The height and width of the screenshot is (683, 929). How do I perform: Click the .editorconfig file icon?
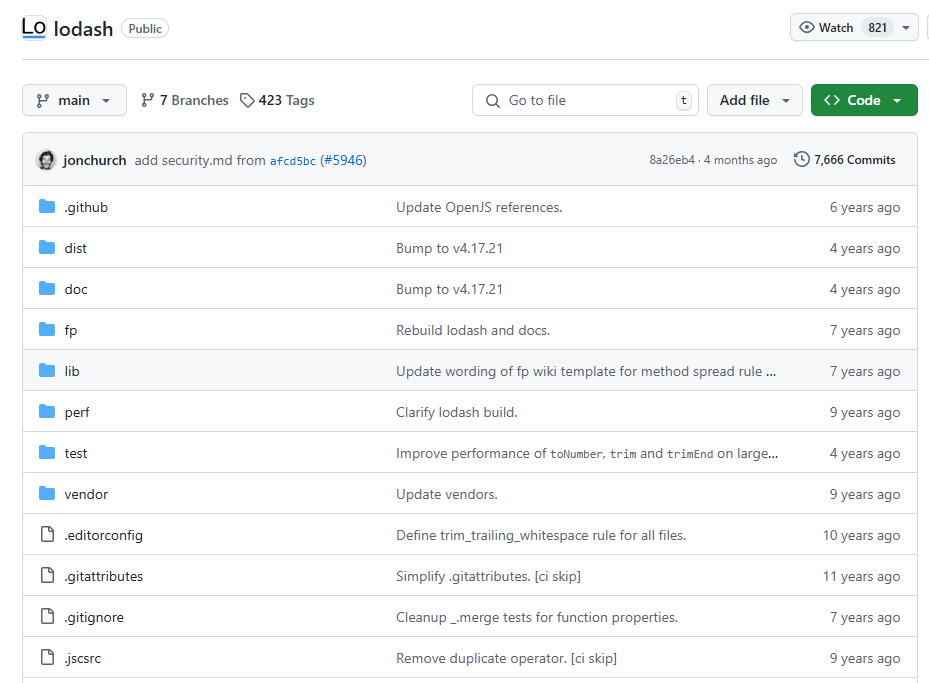(47, 535)
